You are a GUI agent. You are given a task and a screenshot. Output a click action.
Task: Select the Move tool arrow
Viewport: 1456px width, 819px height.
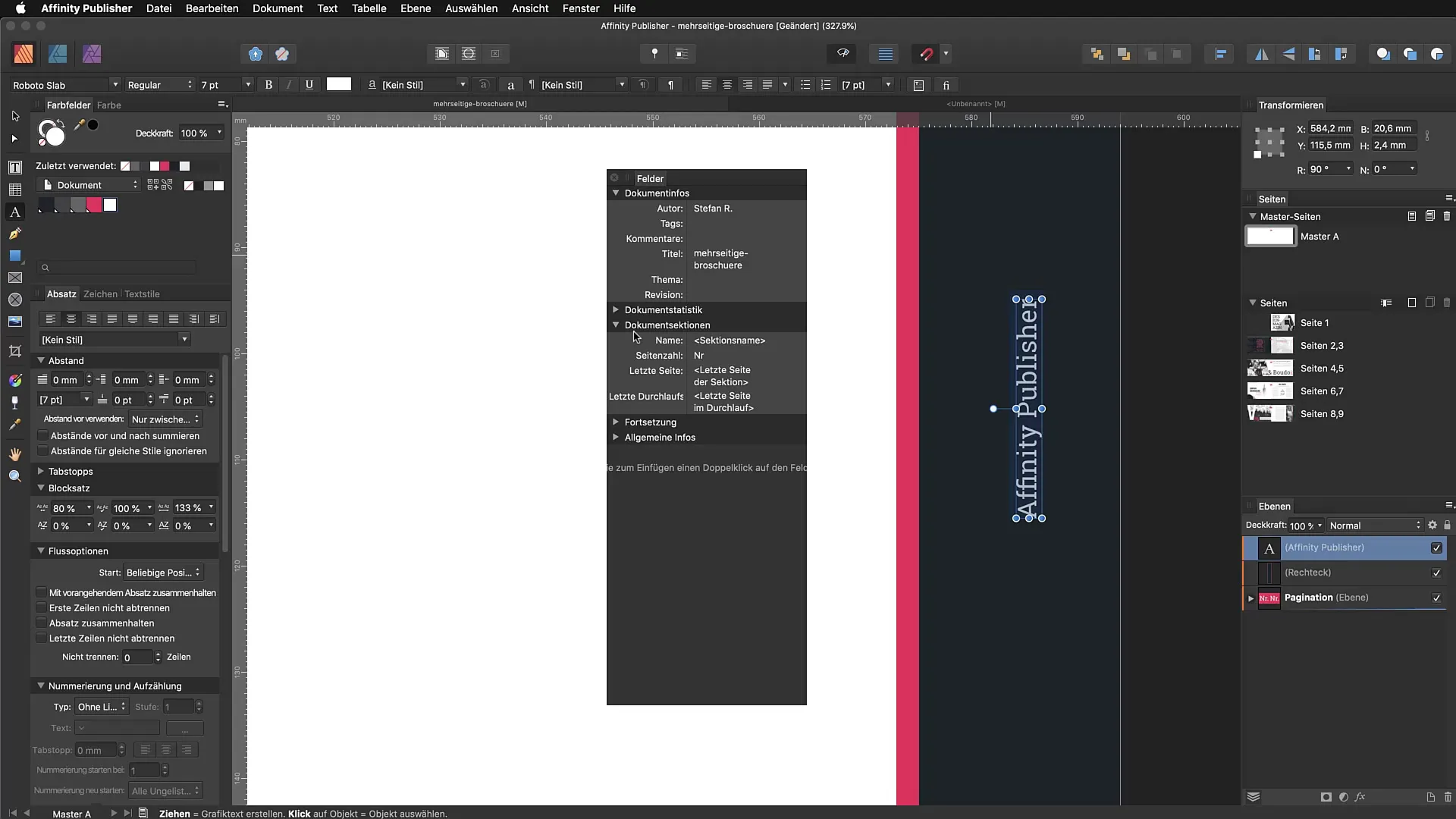[15, 116]
